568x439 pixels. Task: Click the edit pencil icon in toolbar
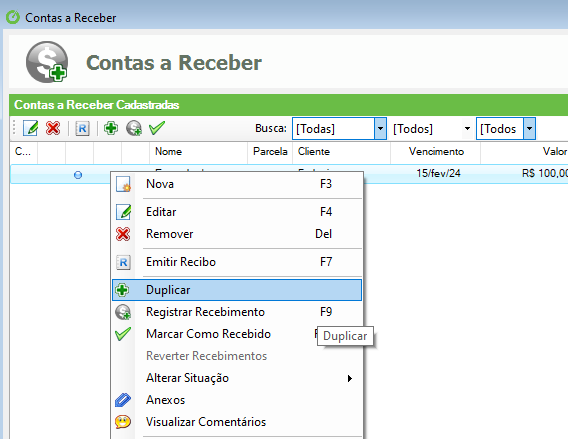click(30, 128)
